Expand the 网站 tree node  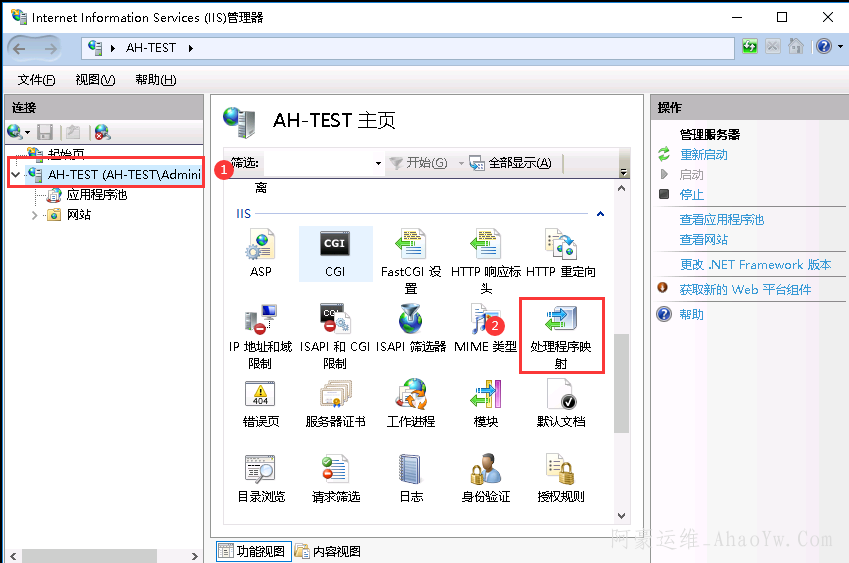(35, 215)
